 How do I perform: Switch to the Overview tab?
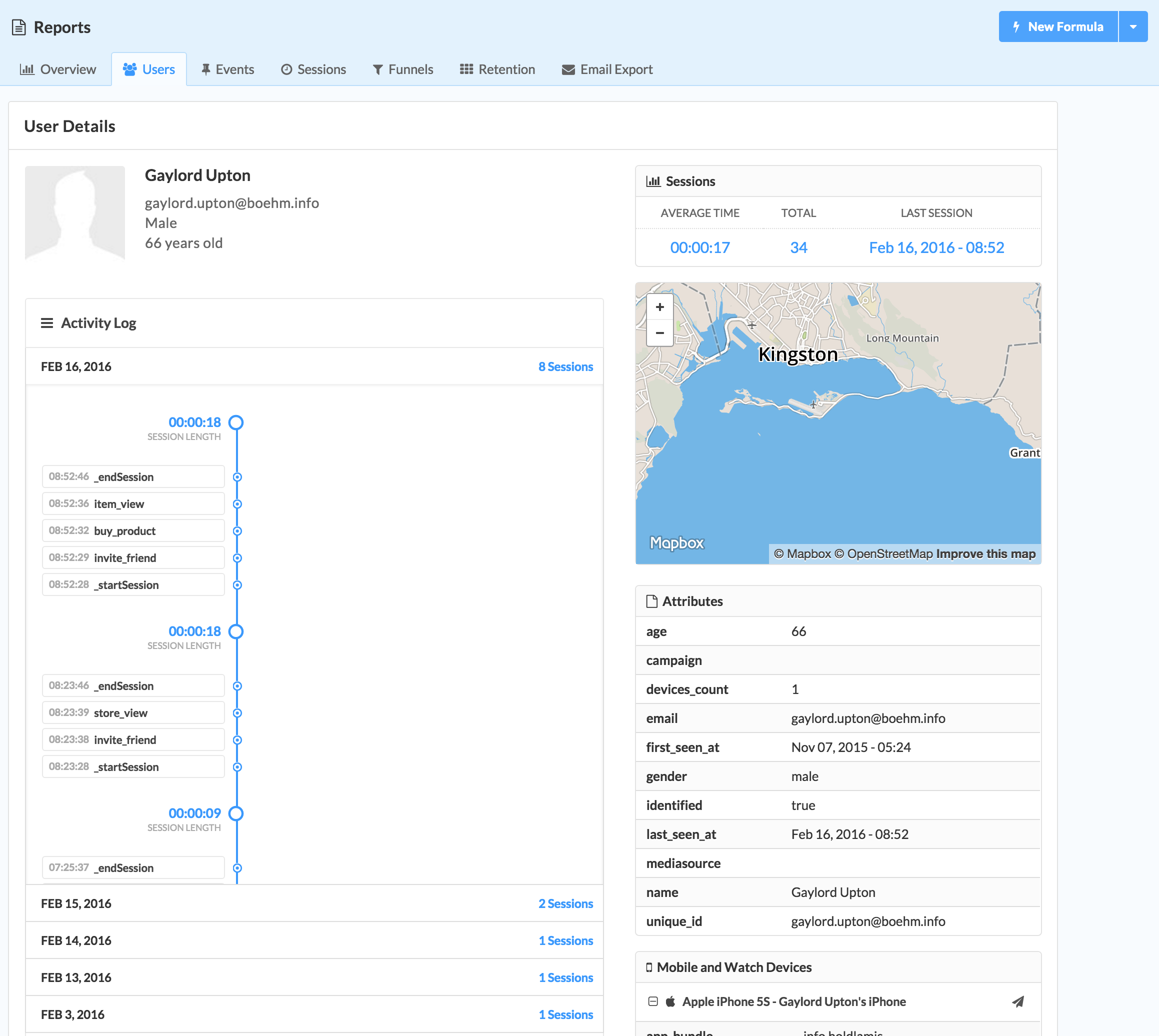pyautogui.click(x=58, y=69)
